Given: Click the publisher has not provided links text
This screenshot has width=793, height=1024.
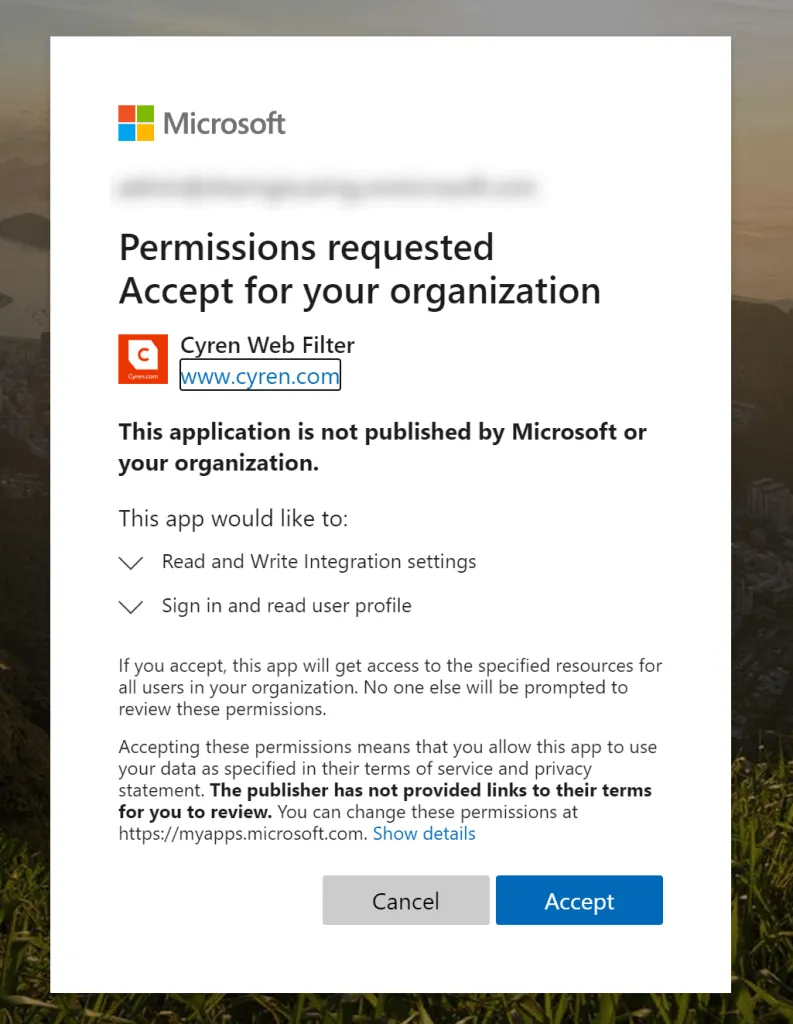Looking at the screenshot, I should click(430, 790).
